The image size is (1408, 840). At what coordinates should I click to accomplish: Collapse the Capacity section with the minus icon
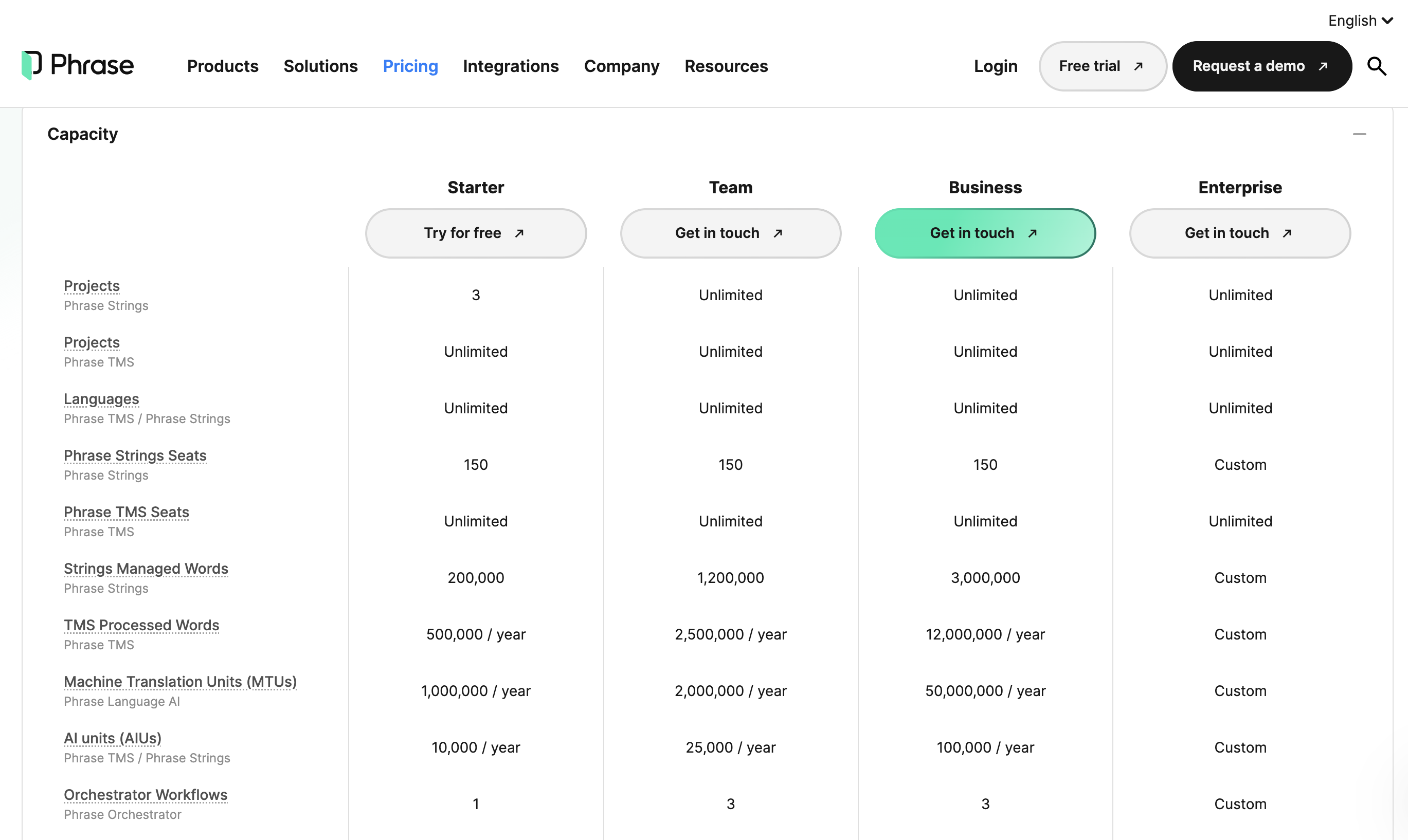1359,134
